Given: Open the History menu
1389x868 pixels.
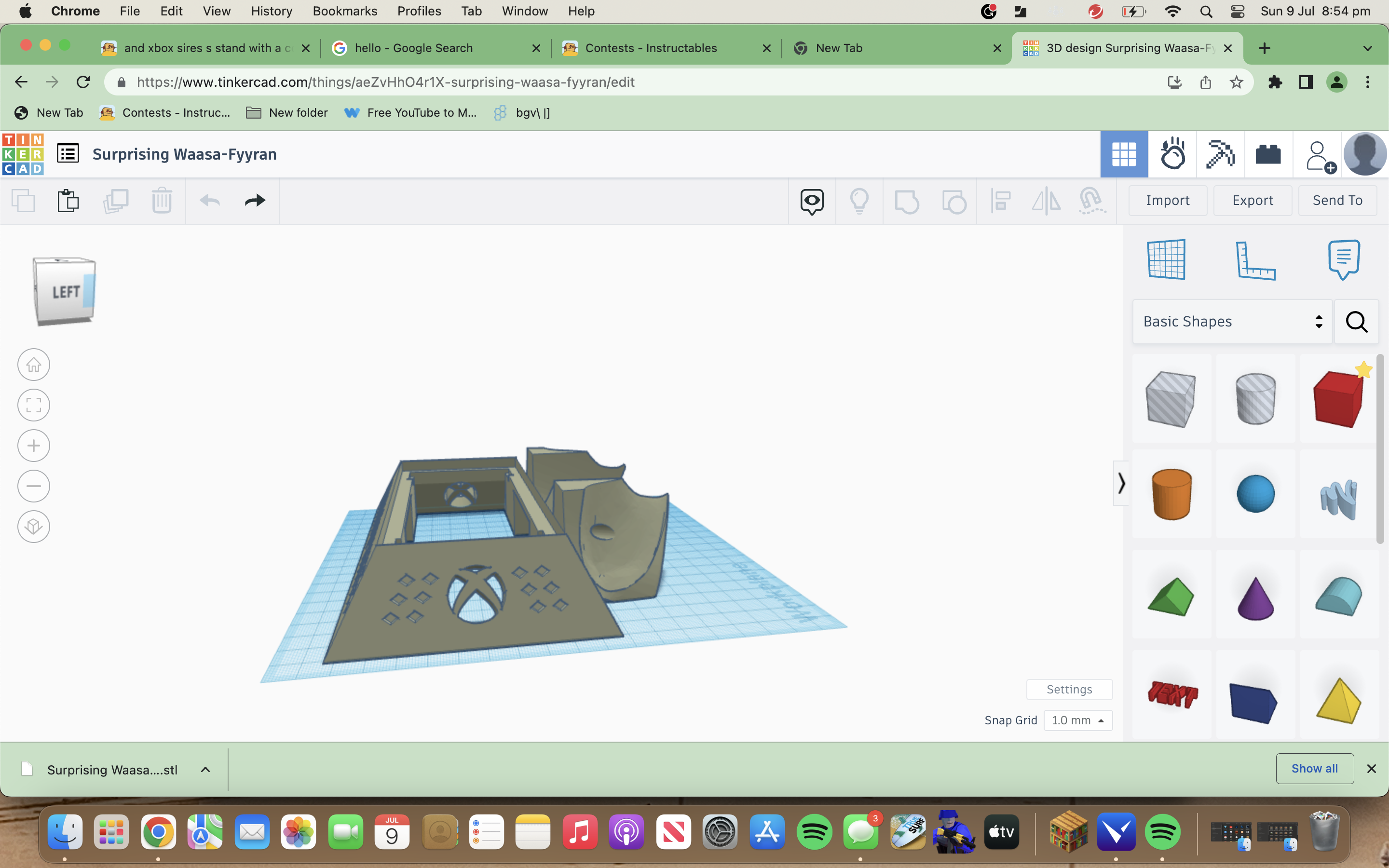Looking at the screenshot, I should pyautogui.click(x=272, y=11).
